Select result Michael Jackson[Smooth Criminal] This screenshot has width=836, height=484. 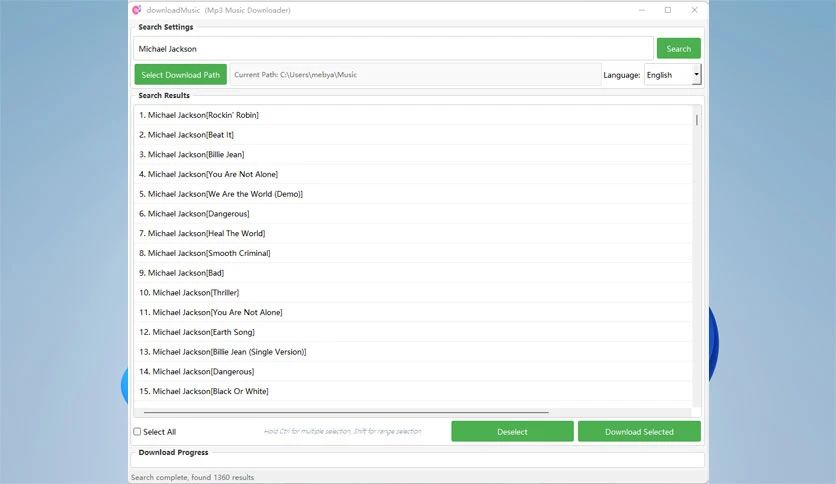pyautogui.click(x=413, y=253)
